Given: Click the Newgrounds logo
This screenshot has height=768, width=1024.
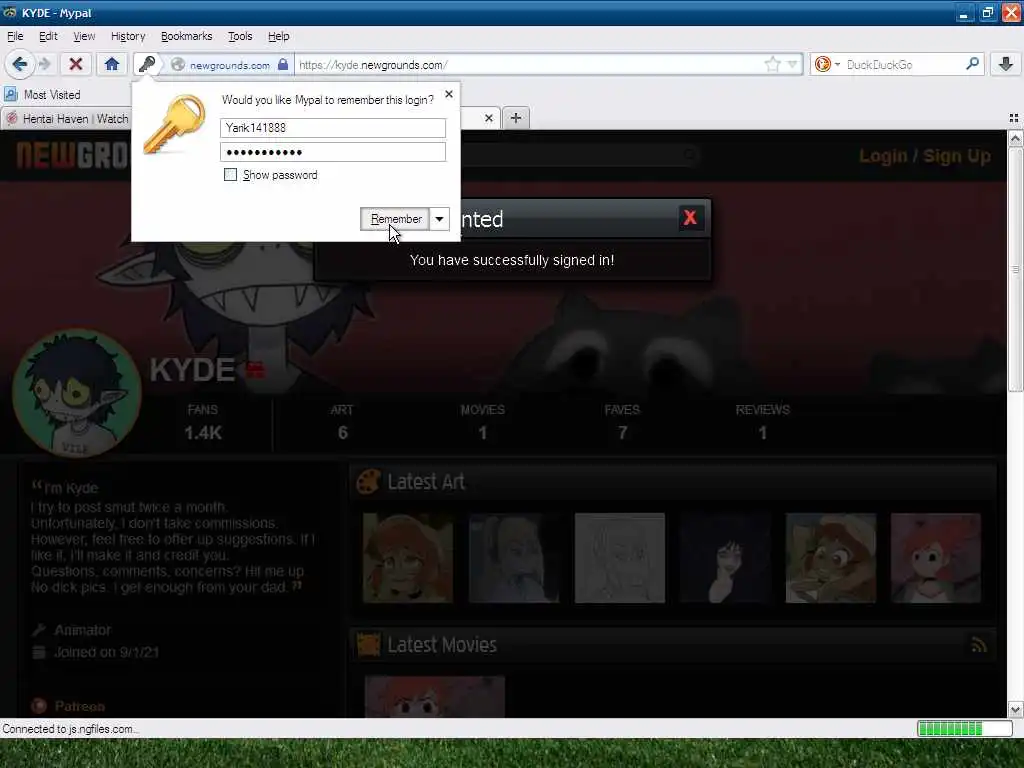Looking at the screenshot, I should (x=73, y=155).
